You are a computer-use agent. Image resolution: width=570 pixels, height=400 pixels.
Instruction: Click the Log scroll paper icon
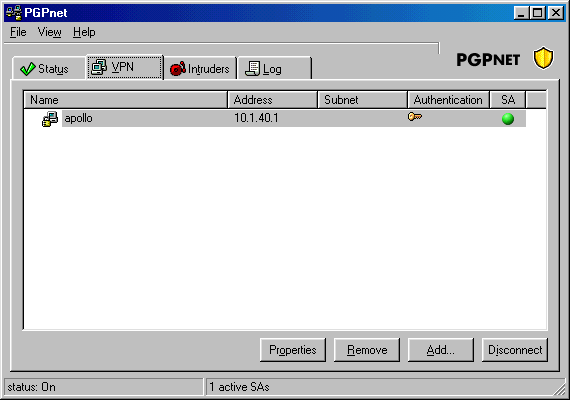coord(252,69)
